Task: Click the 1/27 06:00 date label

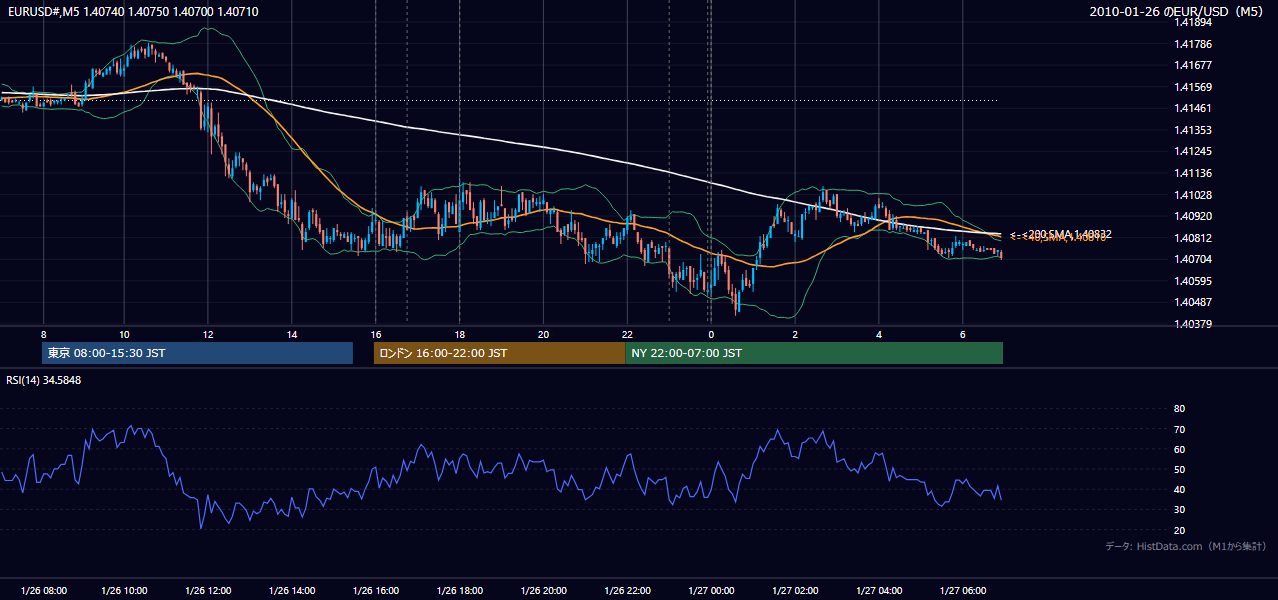Action: point(963,590)
